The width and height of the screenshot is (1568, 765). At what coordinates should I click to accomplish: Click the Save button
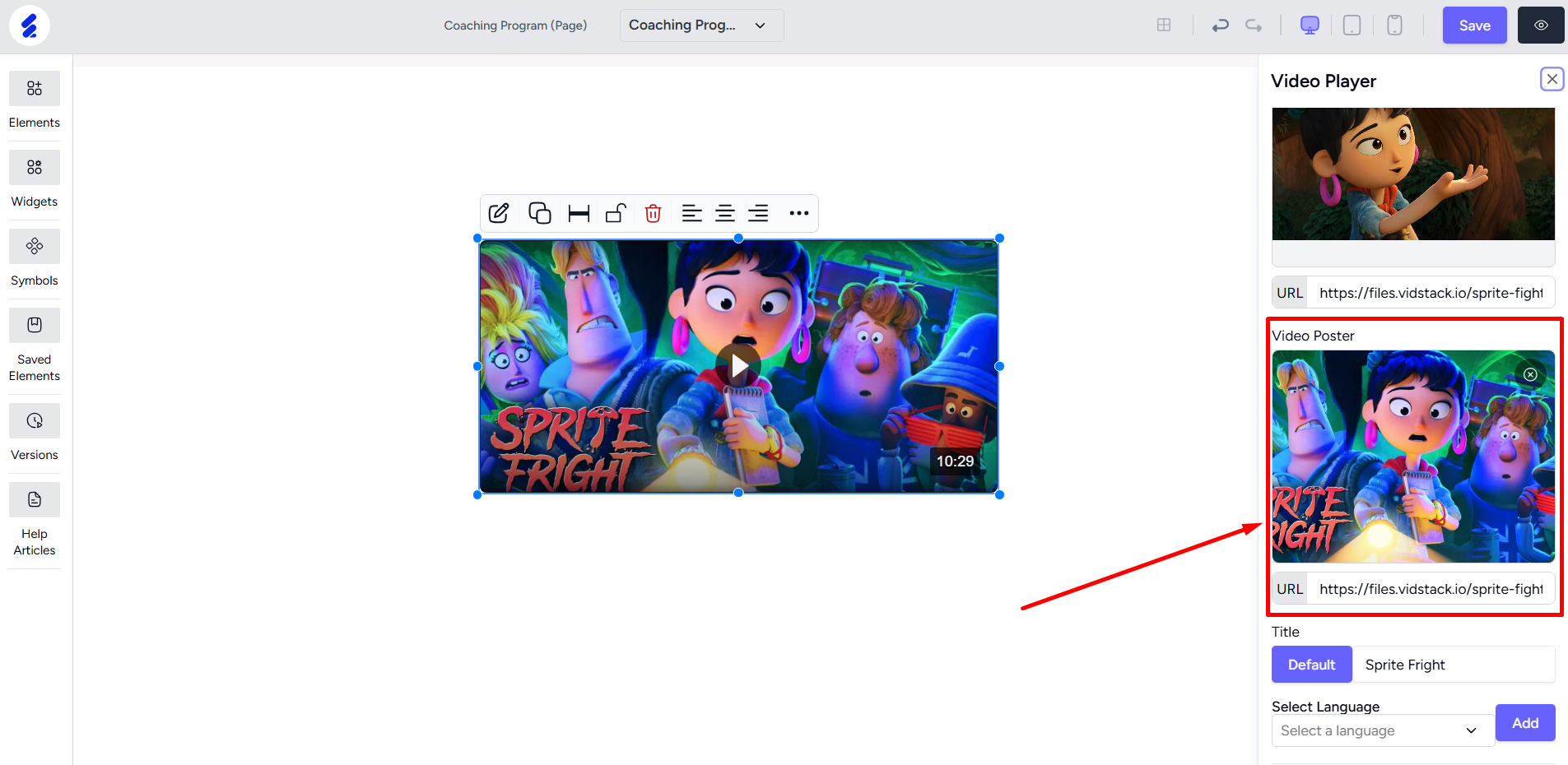click(1474, 25)
